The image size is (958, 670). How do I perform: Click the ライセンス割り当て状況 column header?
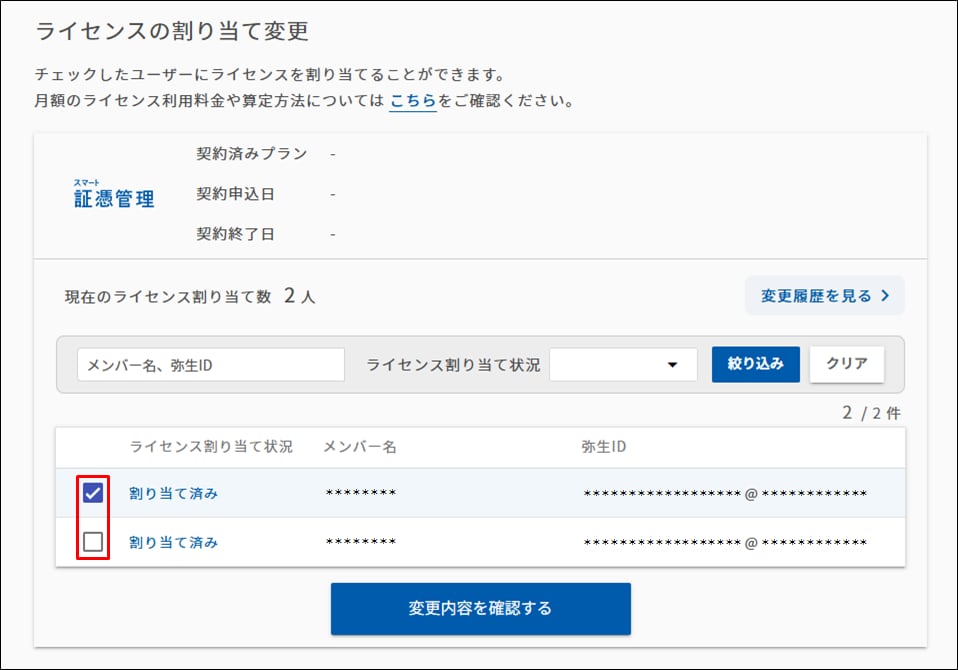(211, 447)
